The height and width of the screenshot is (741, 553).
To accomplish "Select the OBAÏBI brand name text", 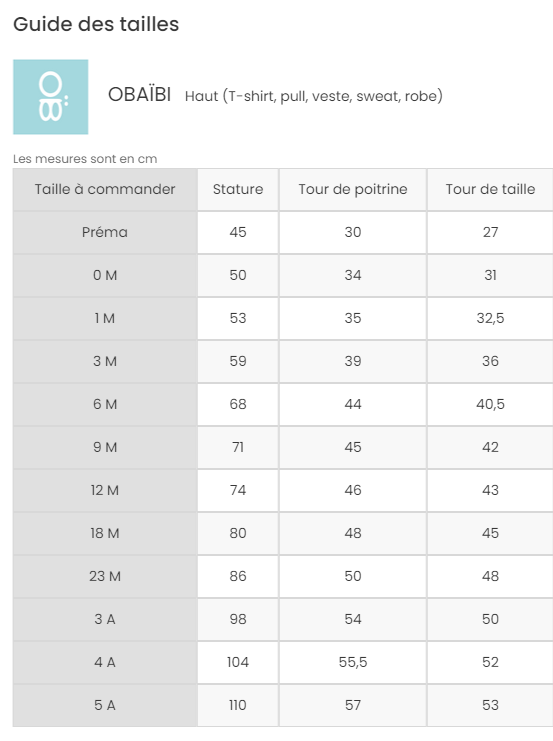I will 139,95.
